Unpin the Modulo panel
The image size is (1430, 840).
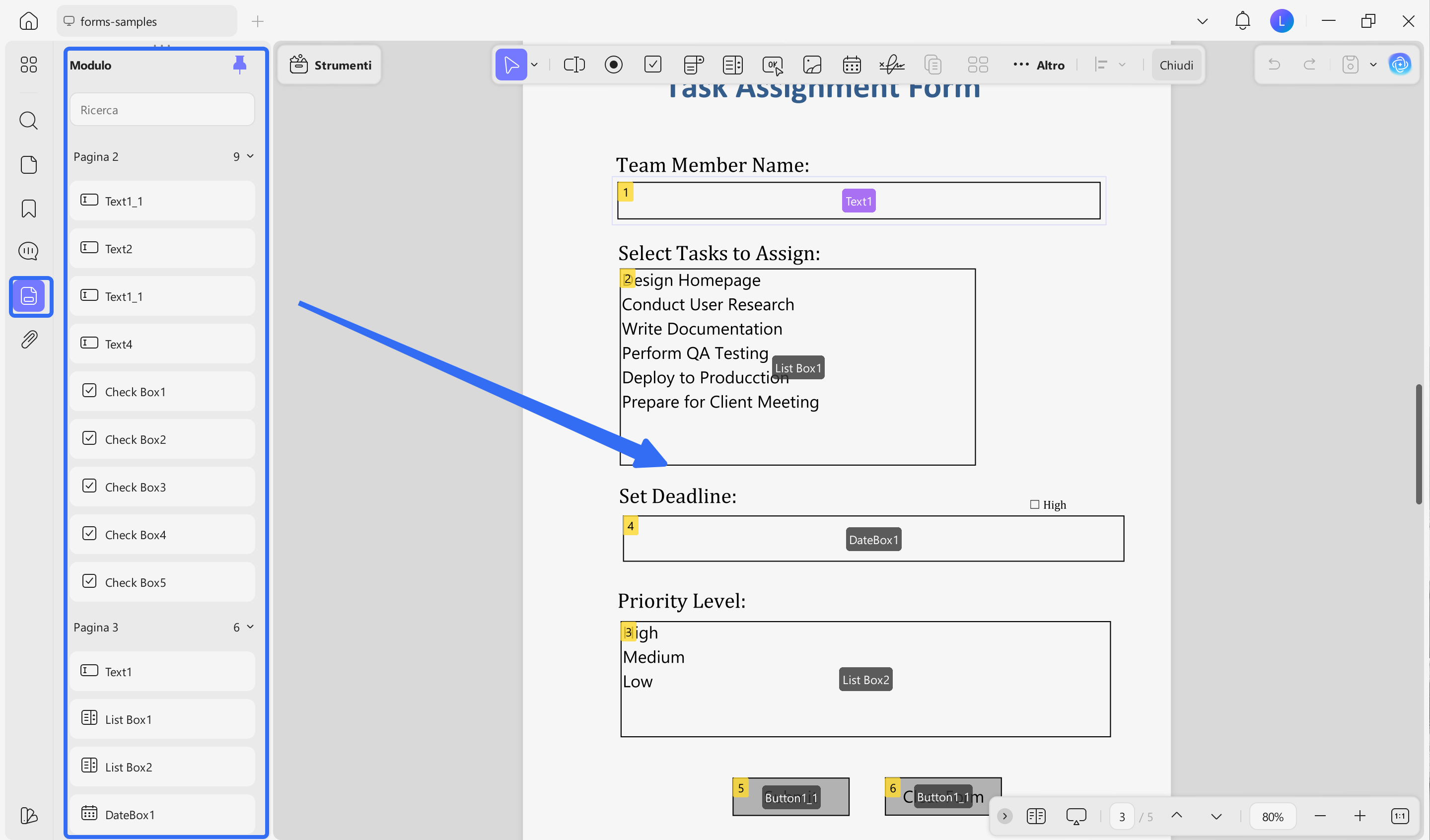pyautogui.click(x=239, y=65)
